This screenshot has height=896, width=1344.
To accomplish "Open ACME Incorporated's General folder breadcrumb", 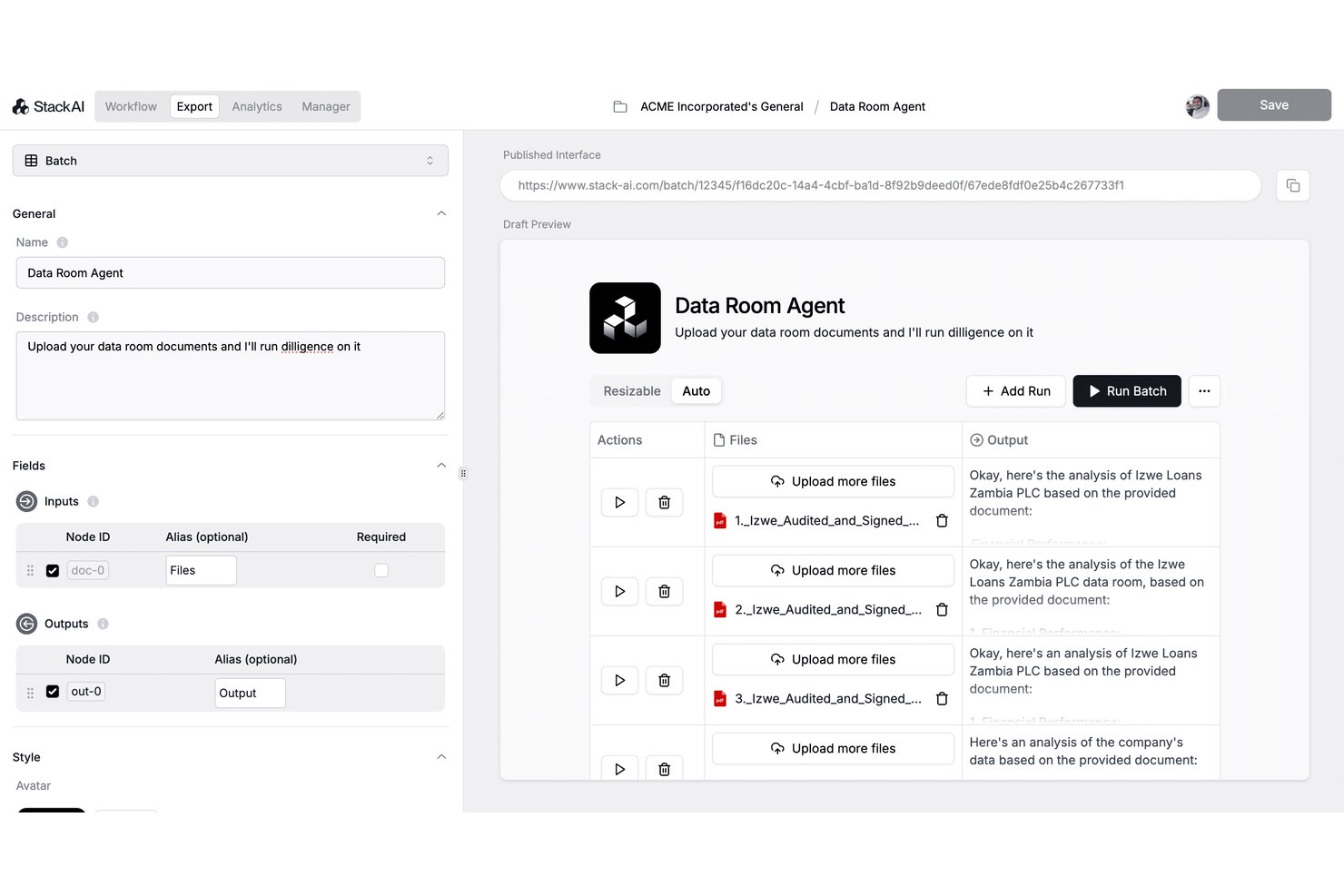I will pos(722,106).
